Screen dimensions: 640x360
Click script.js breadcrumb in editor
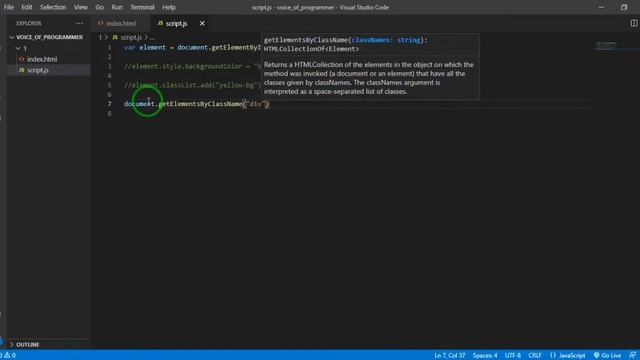[131, 37]
